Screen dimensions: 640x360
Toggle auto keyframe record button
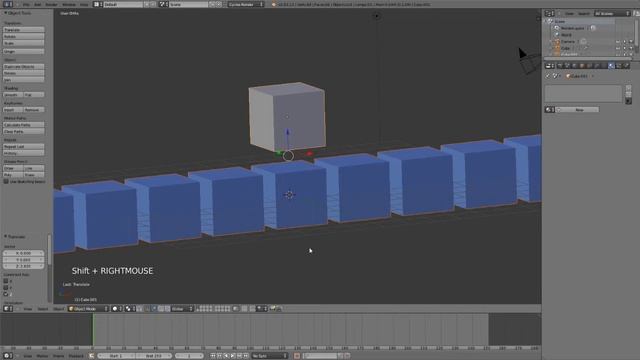click(x=297, y=356)
